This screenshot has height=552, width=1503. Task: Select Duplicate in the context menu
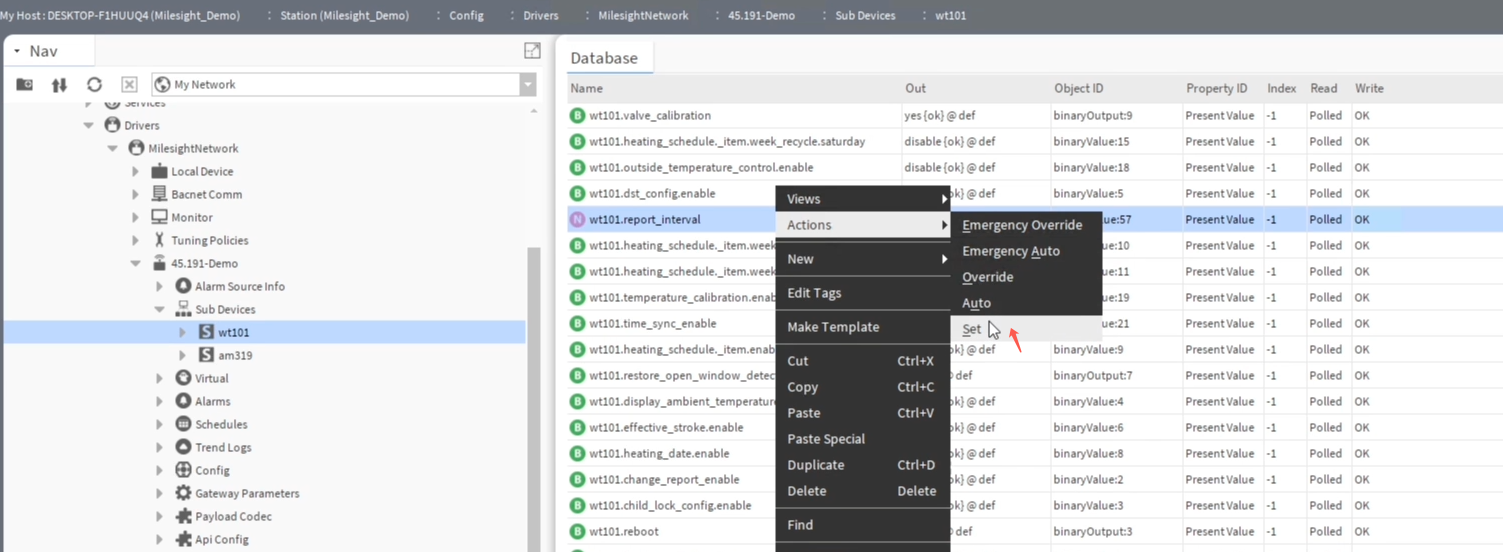click(863, 465)
